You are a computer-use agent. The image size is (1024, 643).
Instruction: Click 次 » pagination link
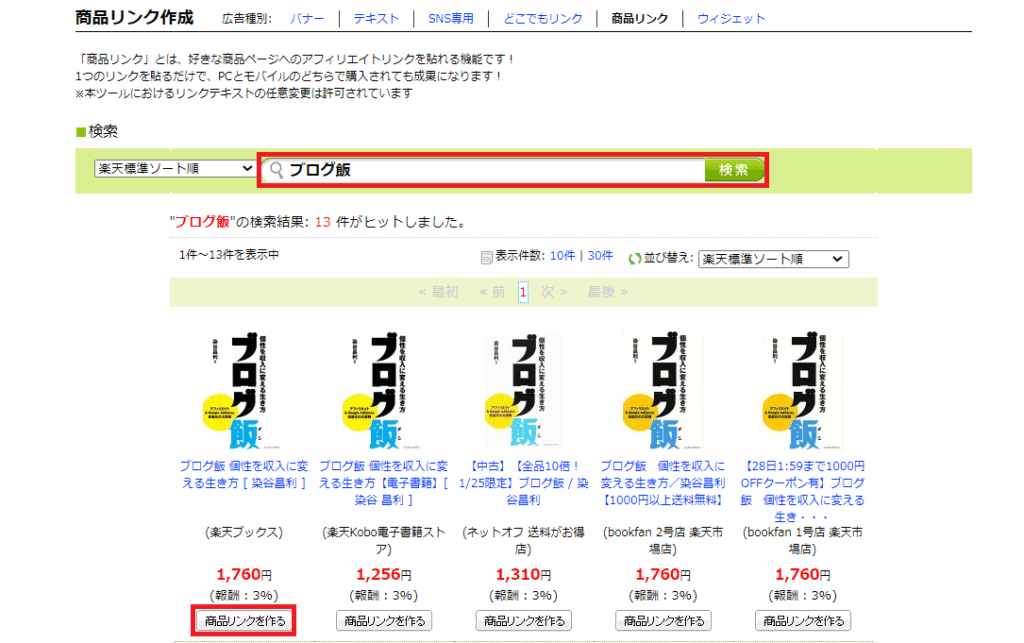coord(554,292)
